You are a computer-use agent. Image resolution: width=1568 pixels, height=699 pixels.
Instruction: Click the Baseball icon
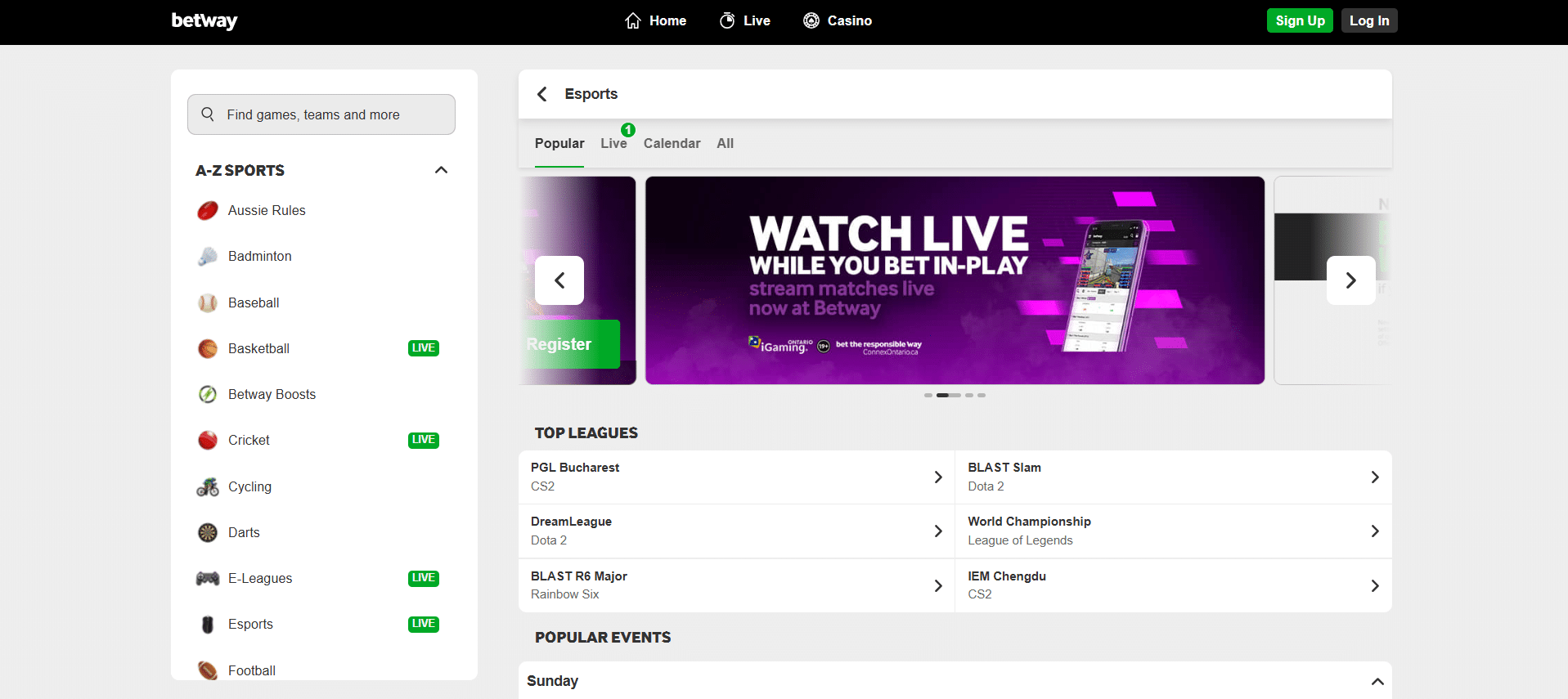point(208,303)
